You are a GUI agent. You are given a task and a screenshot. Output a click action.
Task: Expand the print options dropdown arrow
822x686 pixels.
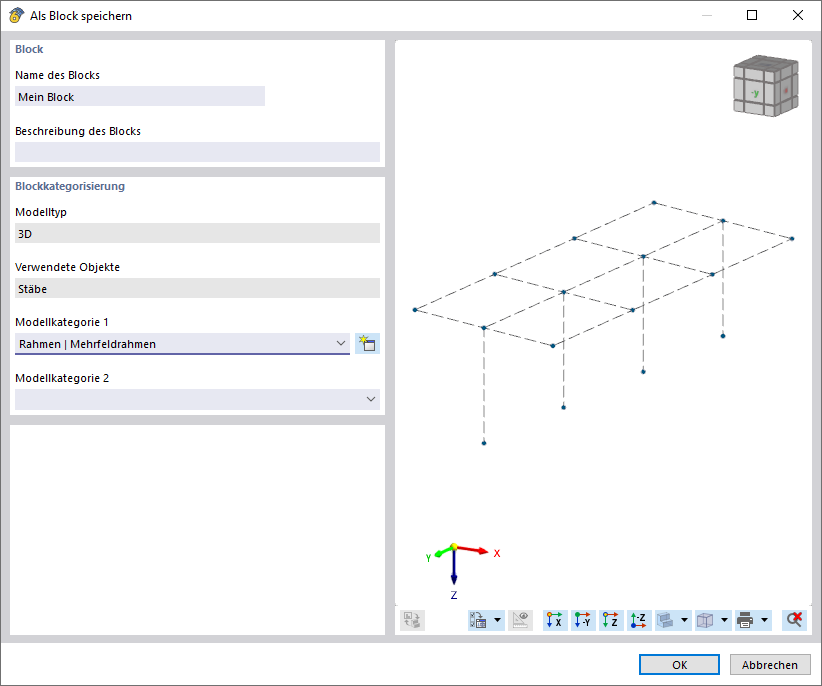click(x=764, y=620)
